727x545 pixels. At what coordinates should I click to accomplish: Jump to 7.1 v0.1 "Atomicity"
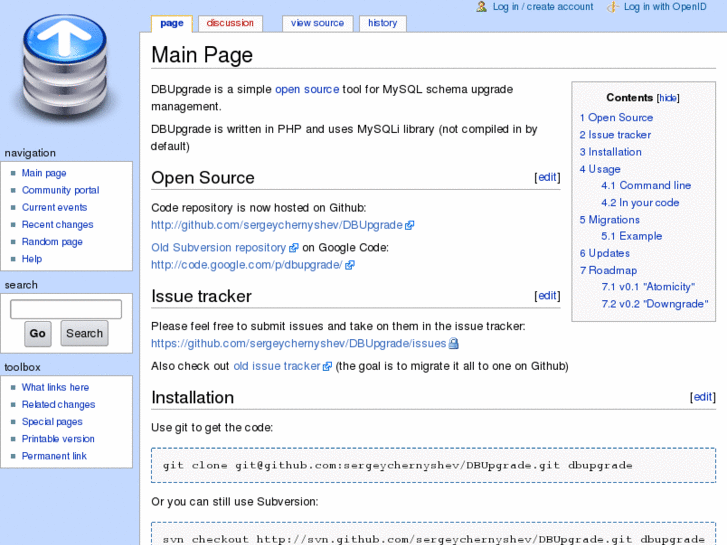[x=648, y=287]
